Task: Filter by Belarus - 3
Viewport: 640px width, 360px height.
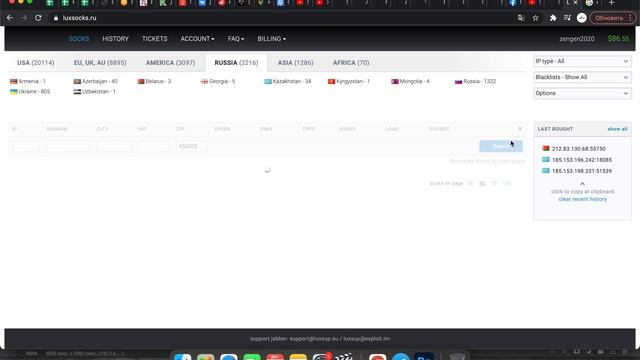Action: 154,81
